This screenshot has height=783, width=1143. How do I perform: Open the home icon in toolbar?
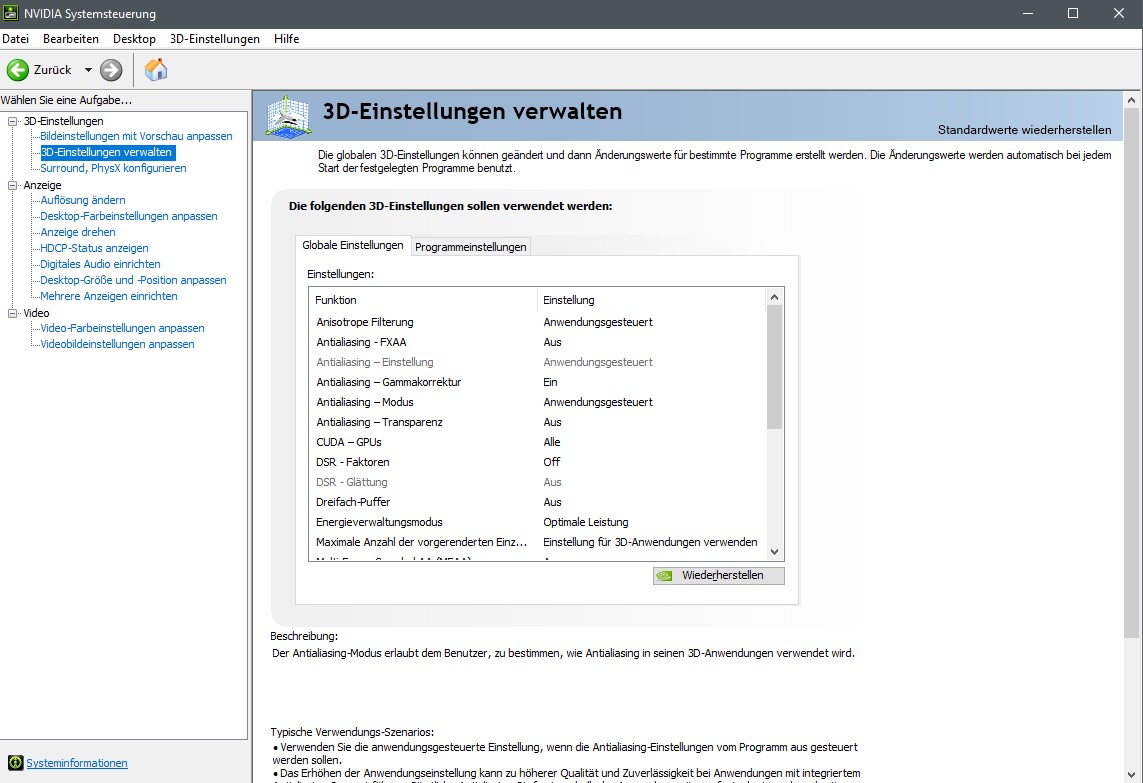tap(156, 70)
